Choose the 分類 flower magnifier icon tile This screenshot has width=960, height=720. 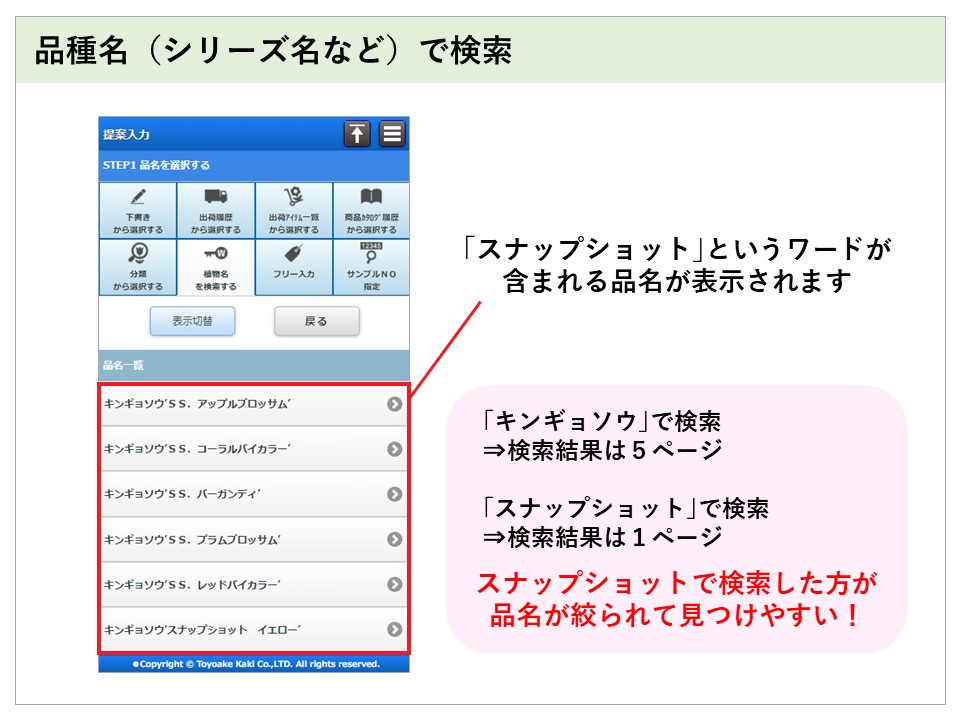click(x=138, y=268)
